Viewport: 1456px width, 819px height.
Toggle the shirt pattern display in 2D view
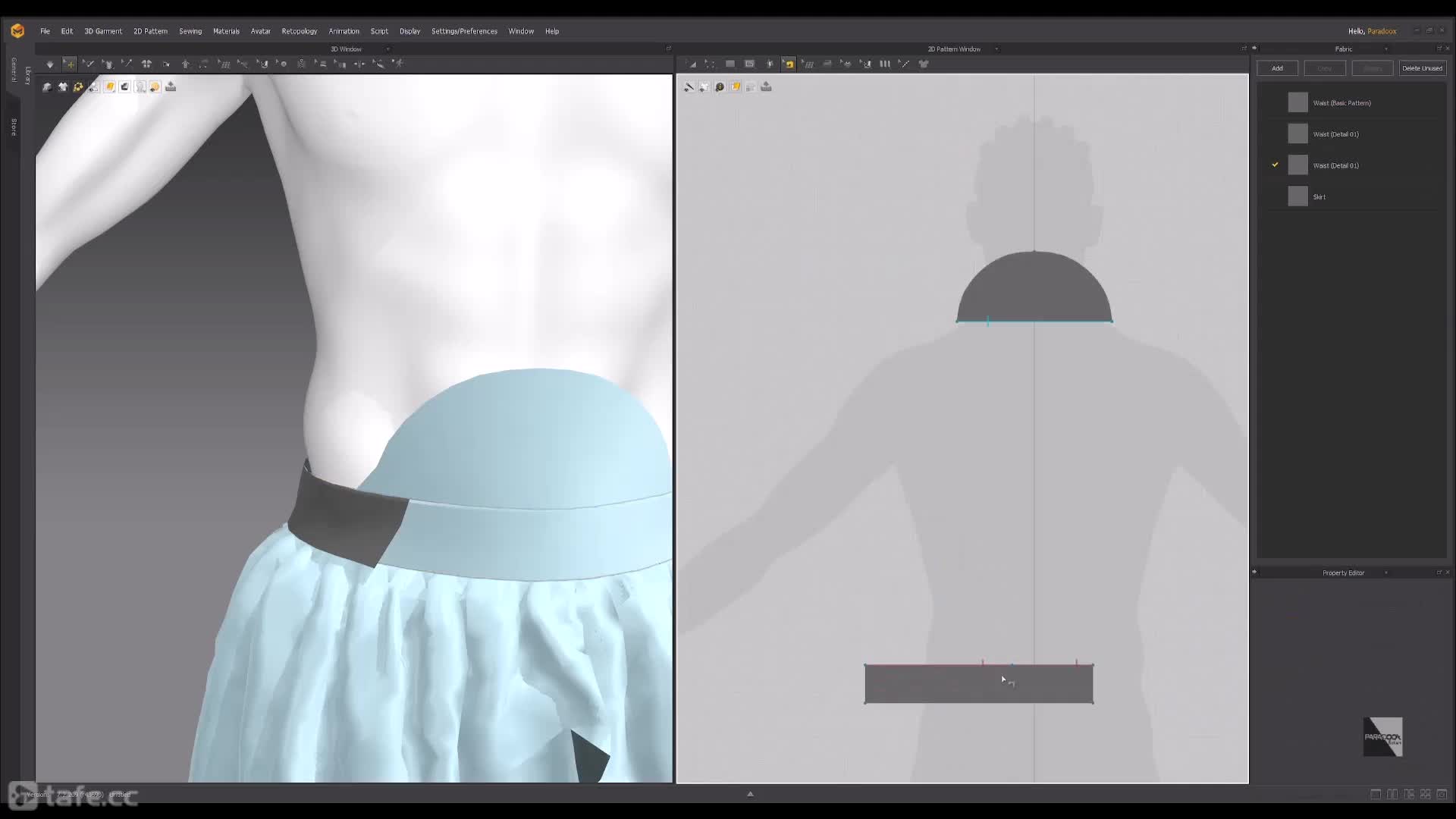[x=704, y=87]
